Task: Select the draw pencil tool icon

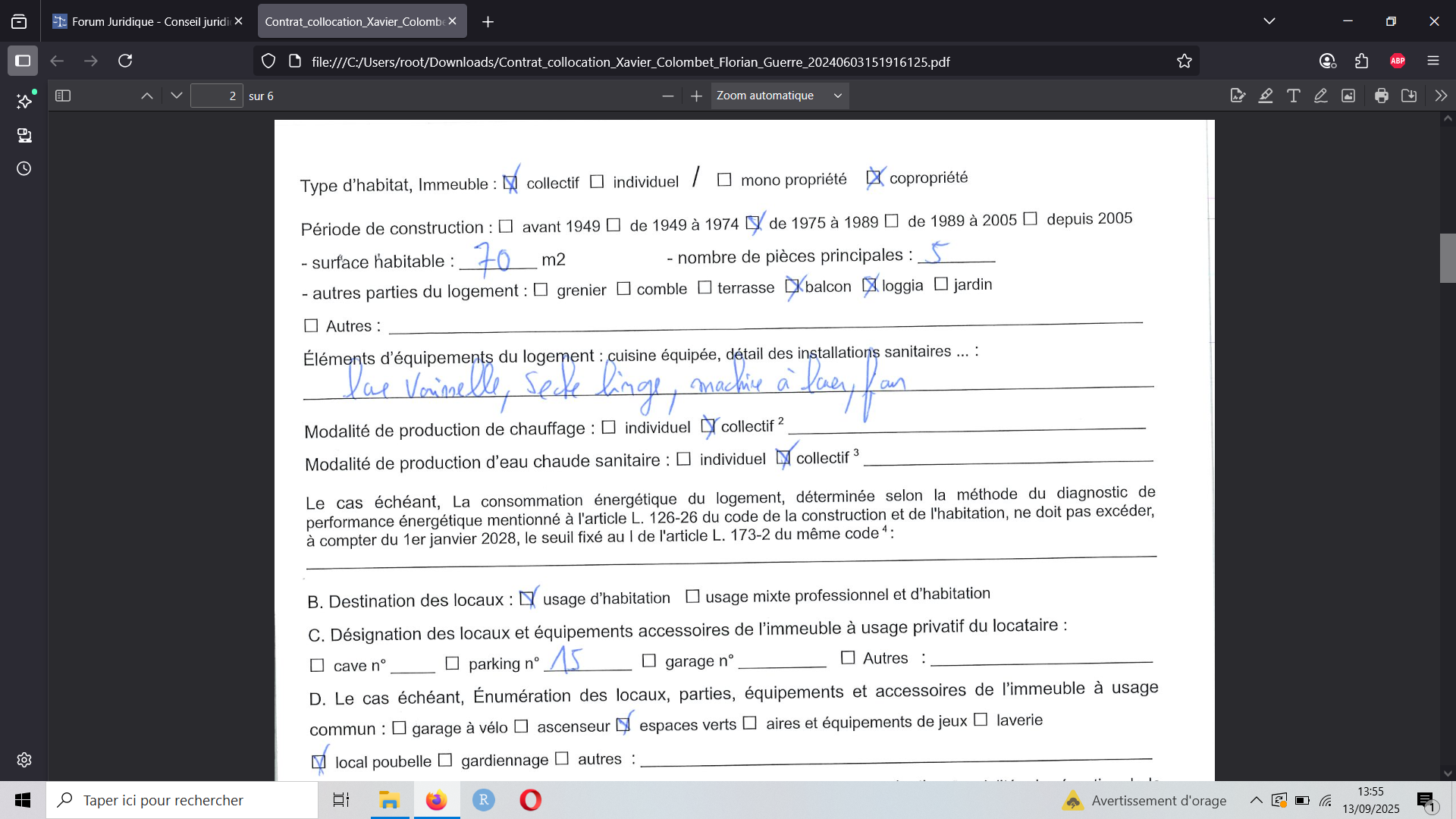Action: 1321,96
